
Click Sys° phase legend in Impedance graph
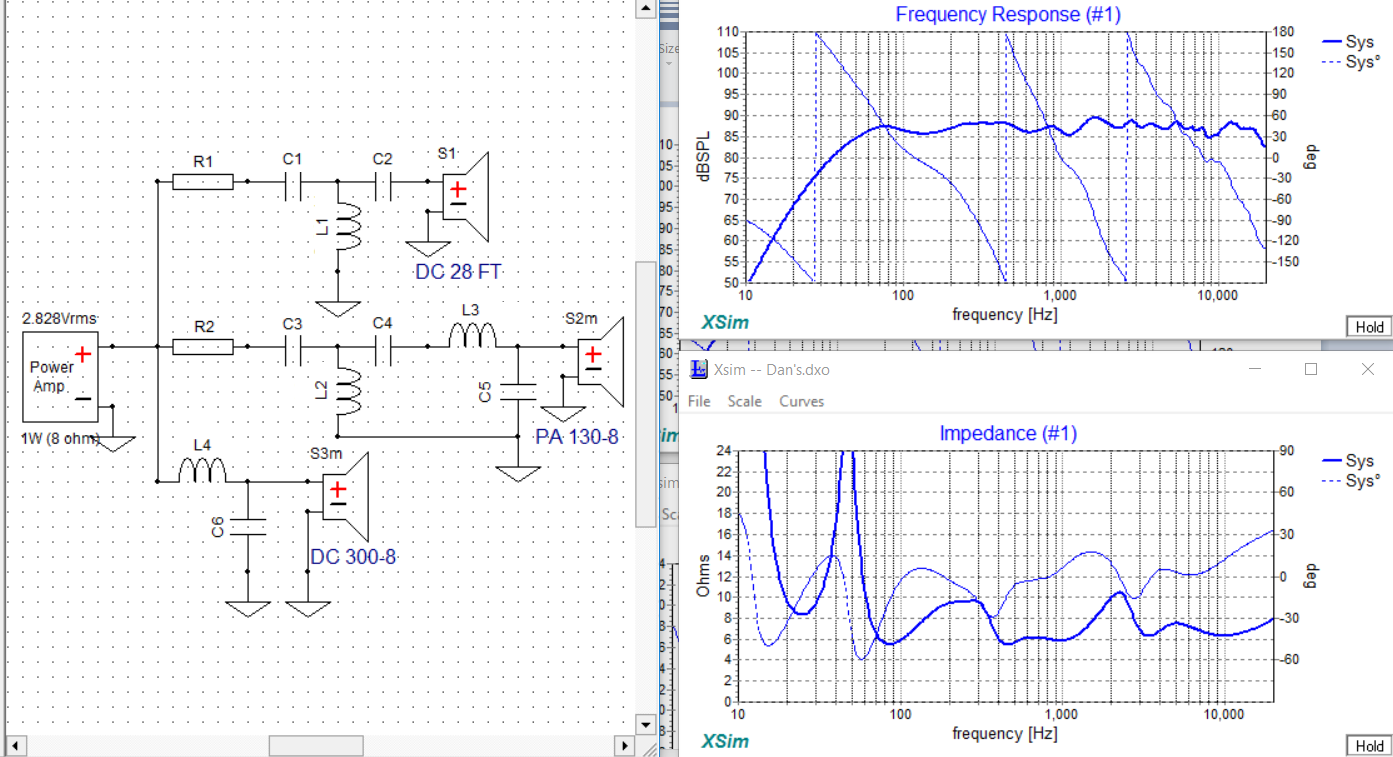point(1351,480)
